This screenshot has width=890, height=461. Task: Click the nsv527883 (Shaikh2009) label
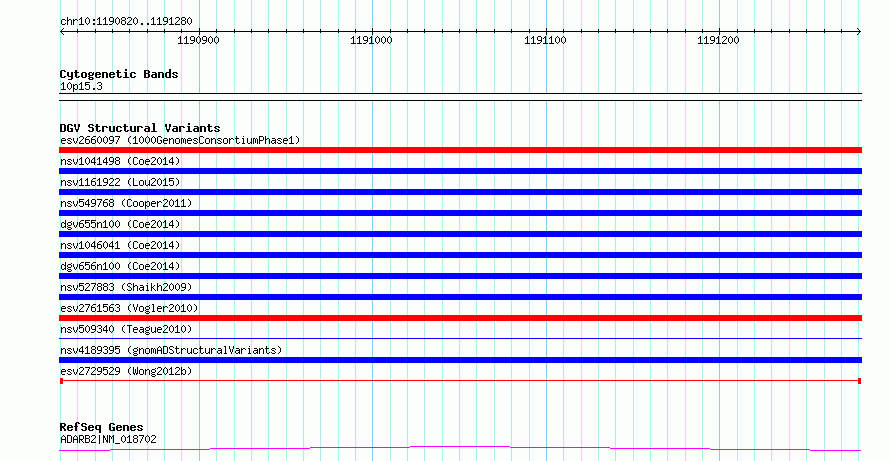(x=126, y=287)
